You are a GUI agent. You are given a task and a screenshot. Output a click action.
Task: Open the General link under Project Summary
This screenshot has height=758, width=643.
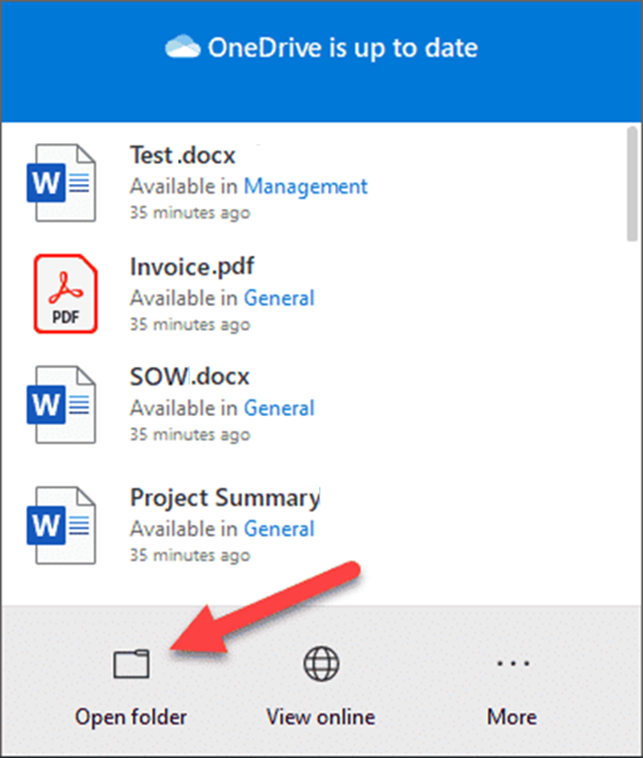pyautogui.click(x=279, y=529)
